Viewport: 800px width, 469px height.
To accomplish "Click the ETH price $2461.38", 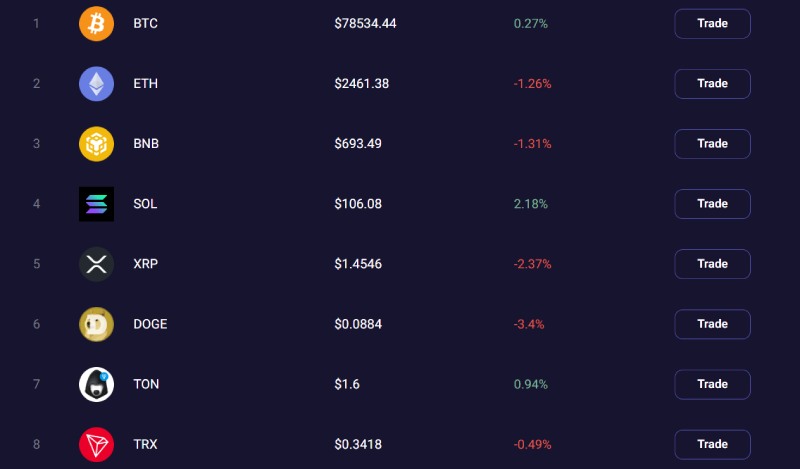I will (x=362, y=84).
